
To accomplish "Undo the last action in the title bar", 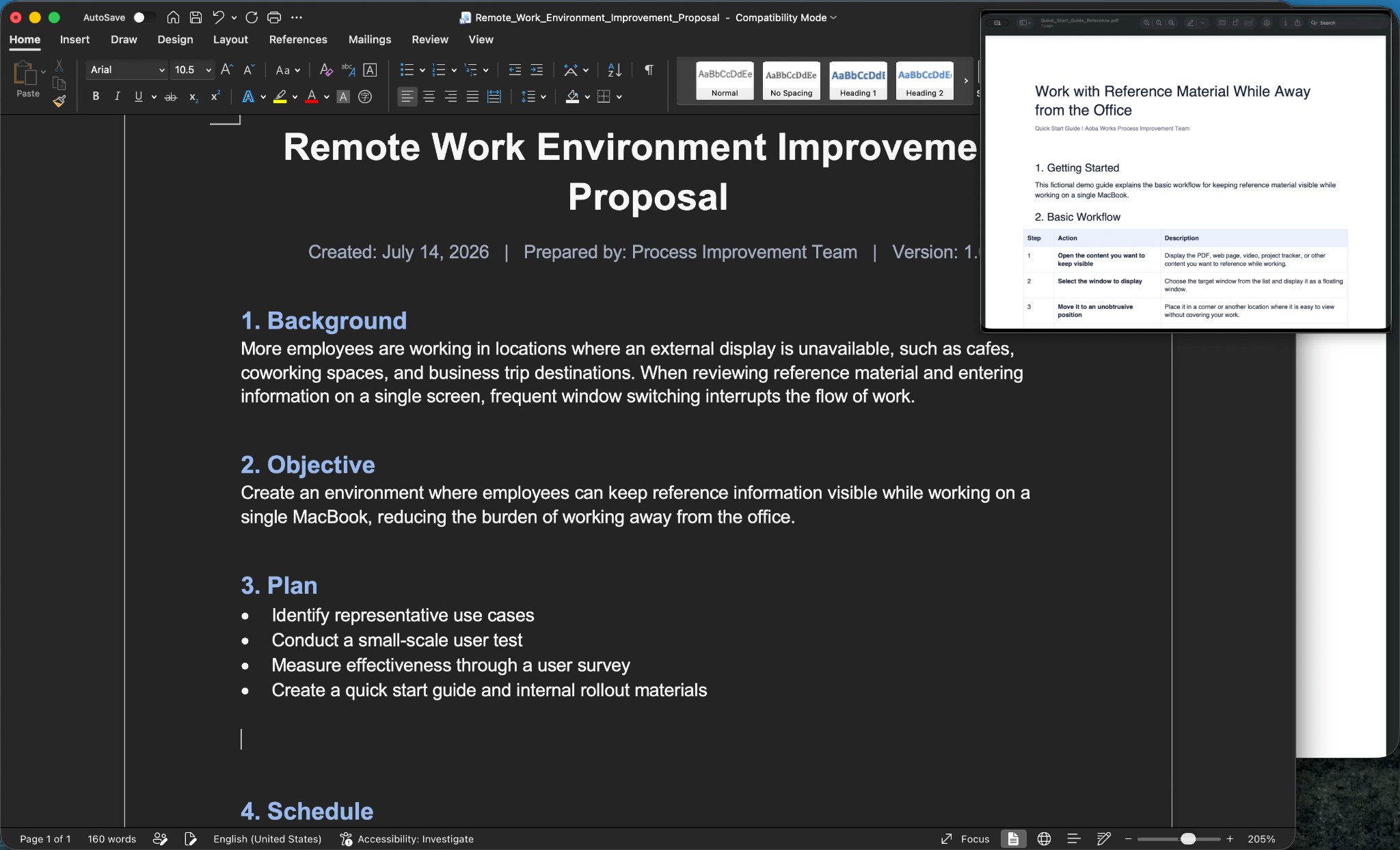I will pyautogui.click(x=218, y=17).
